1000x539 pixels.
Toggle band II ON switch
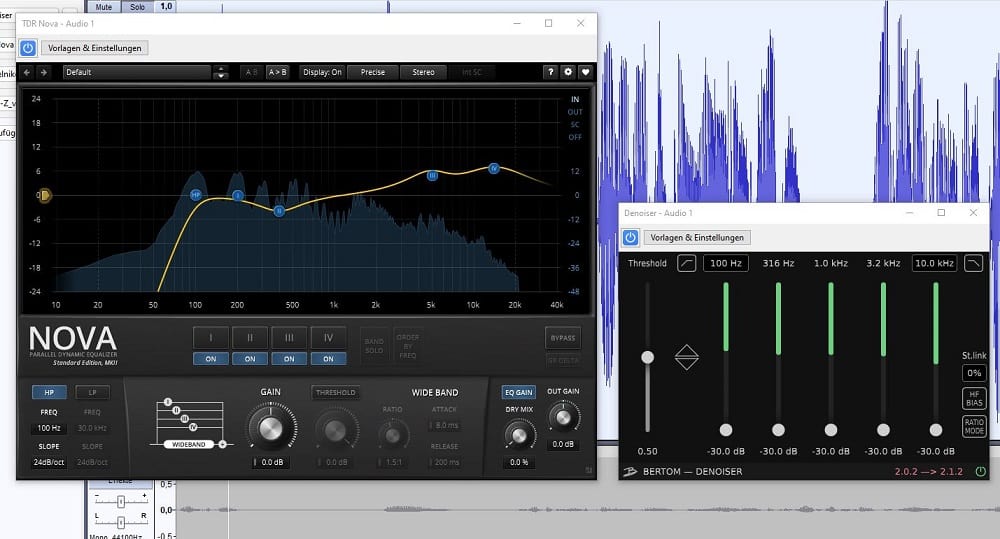(x=250, y=359)
